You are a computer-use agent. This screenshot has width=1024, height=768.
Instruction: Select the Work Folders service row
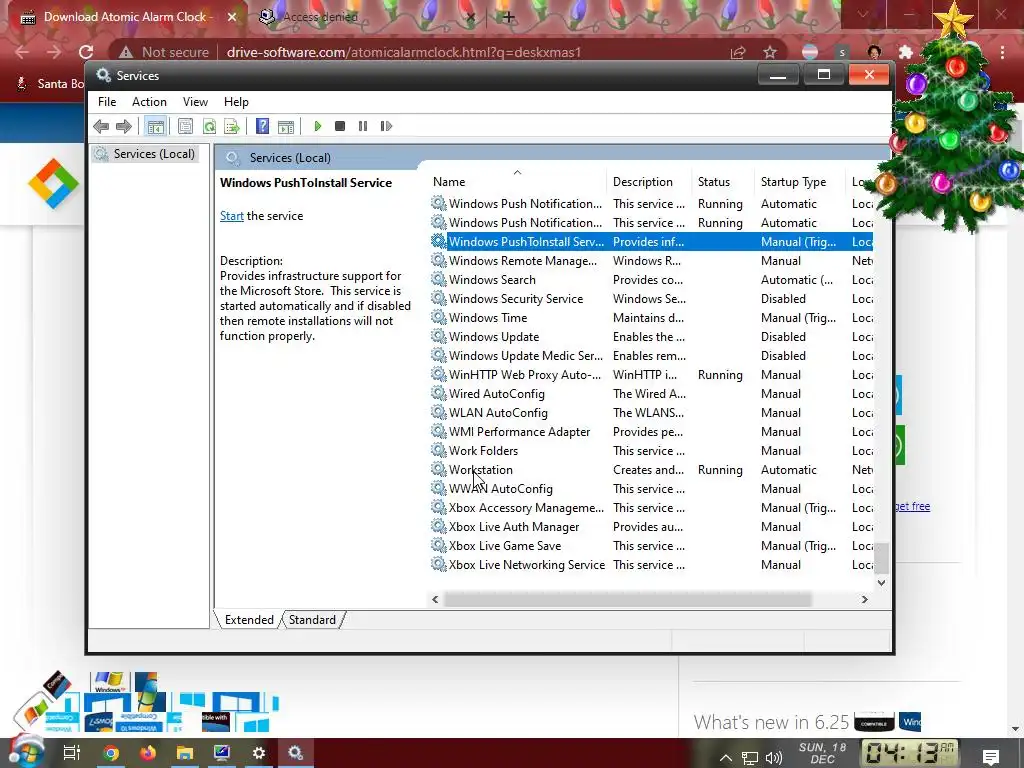pyautogui.click(x=651, y=451)
